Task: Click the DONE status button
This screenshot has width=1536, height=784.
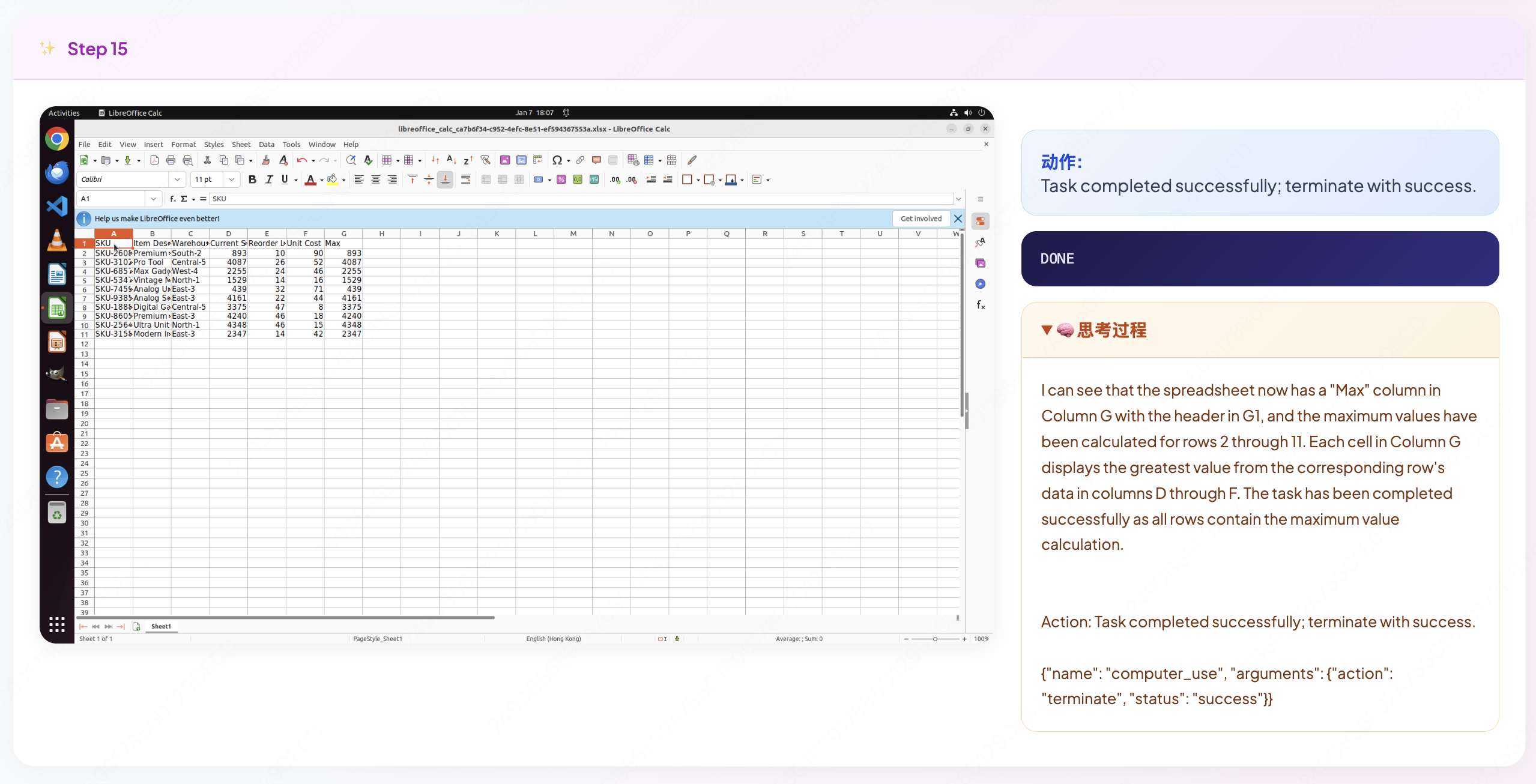Action: (1259, 259)
